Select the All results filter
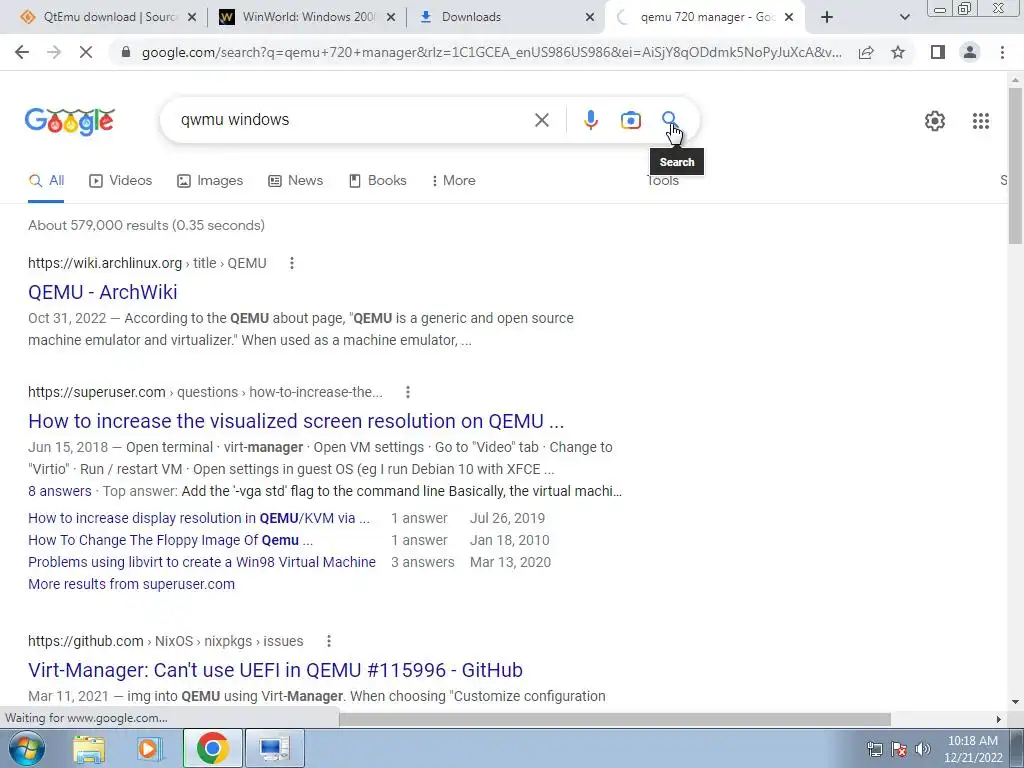 pos(46,180)
